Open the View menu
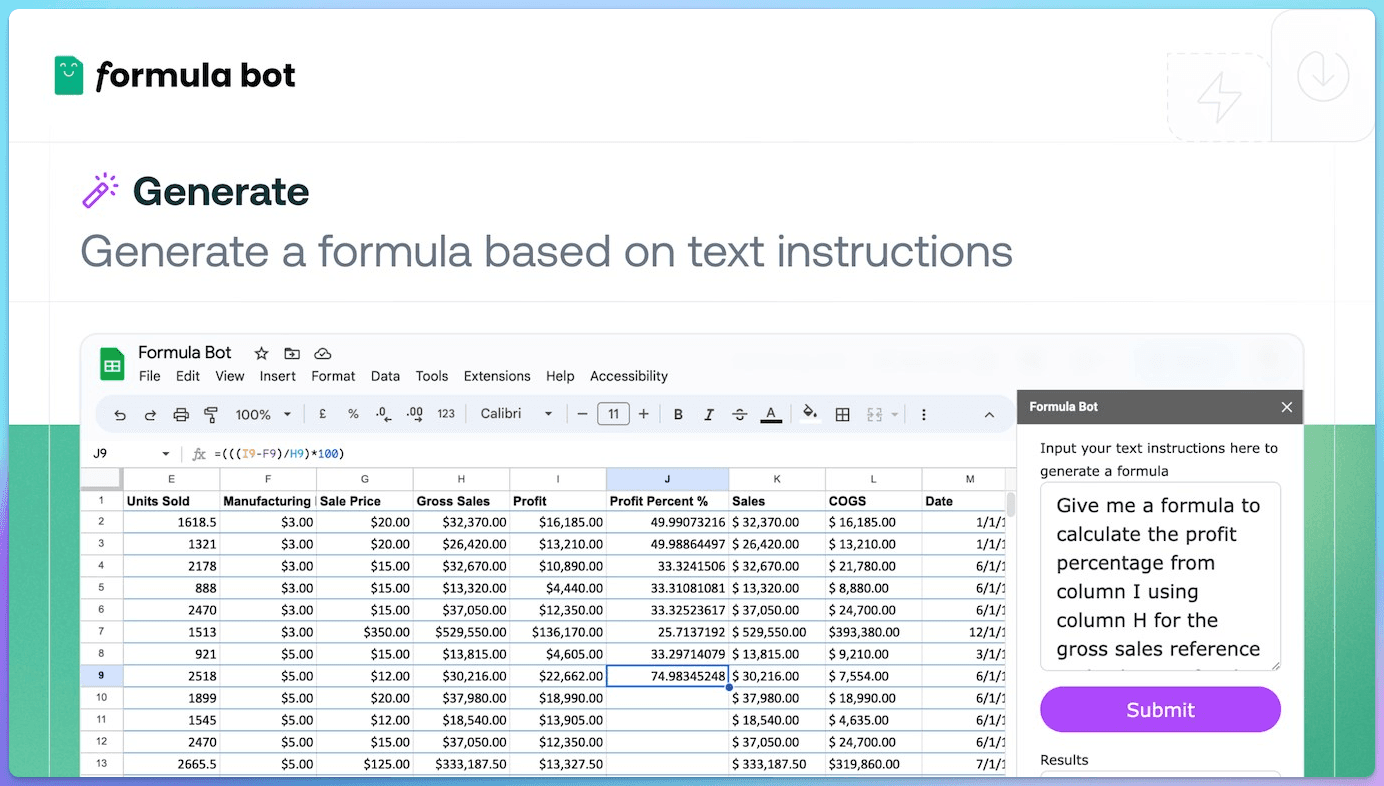Viewport: 1384px width, 786px height. point(230,376)
